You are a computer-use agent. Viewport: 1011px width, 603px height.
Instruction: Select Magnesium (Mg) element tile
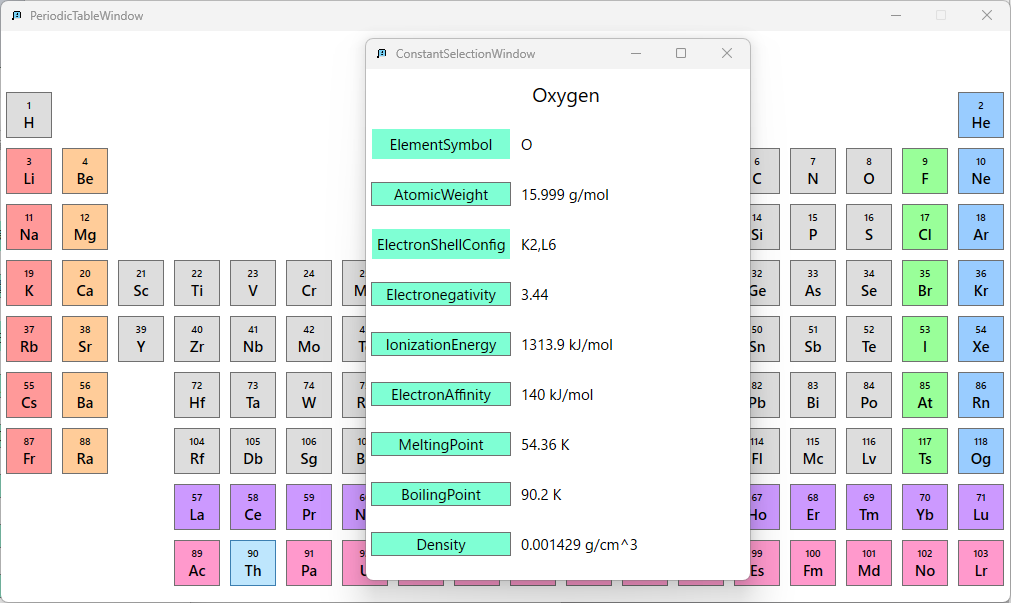(x=85, y=227)
